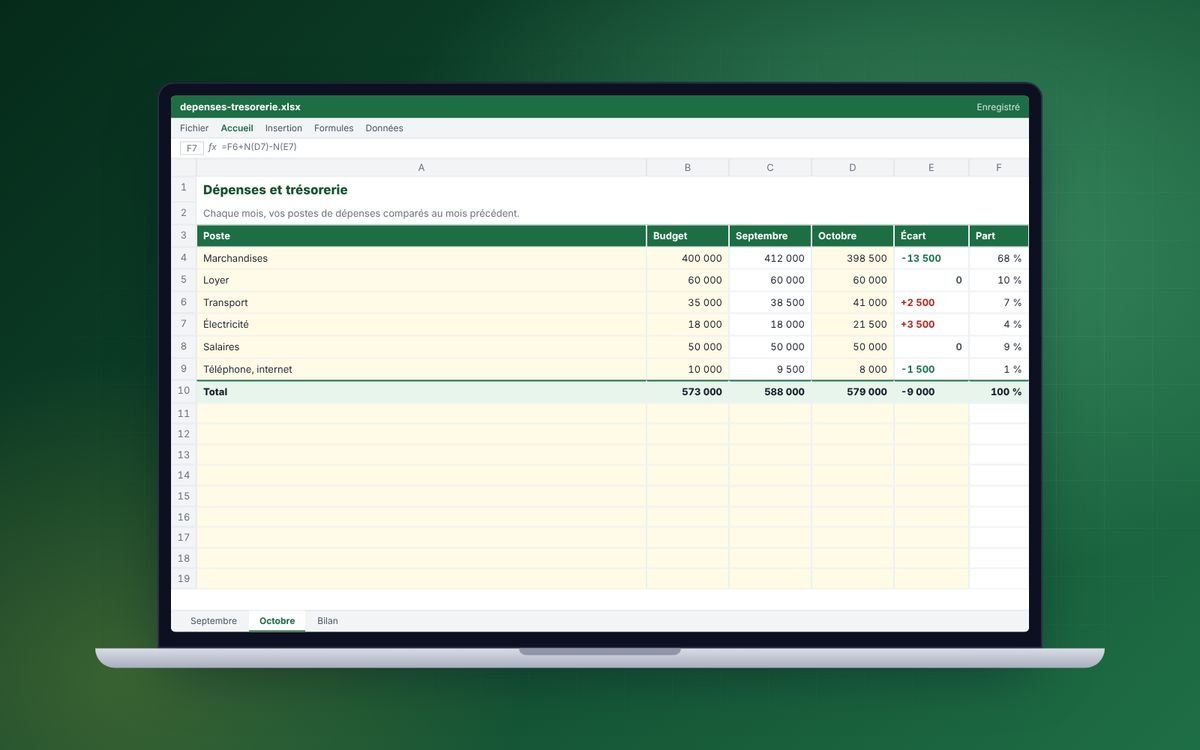1200x750 pixels.
Task: Click the +2 500 Transport écart value
Action: [931, 302]
